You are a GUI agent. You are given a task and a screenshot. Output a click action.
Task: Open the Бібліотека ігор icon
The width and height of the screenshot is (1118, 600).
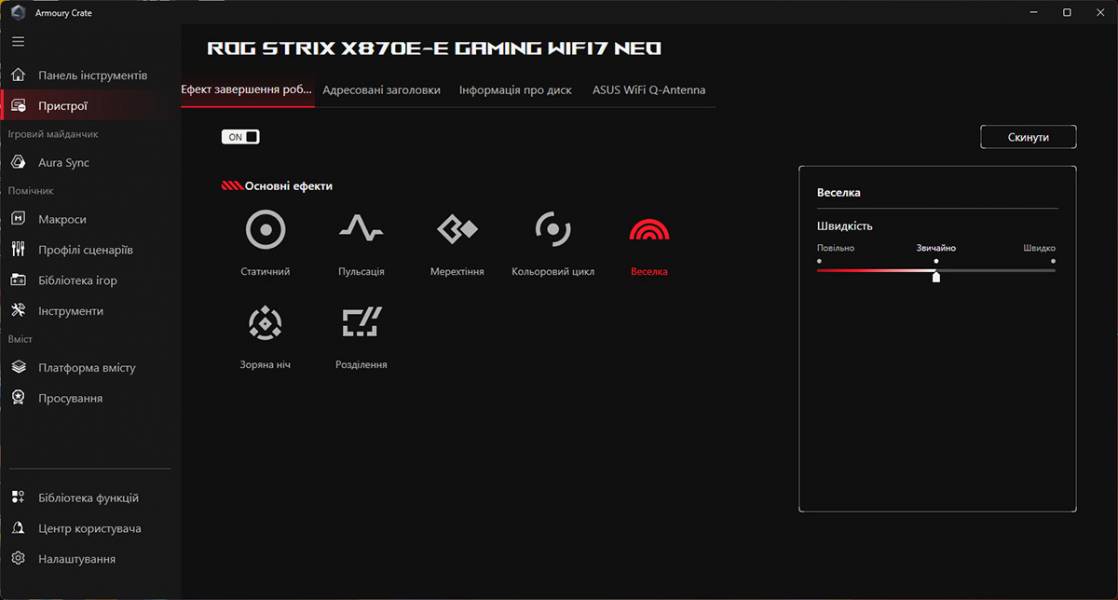19,280
